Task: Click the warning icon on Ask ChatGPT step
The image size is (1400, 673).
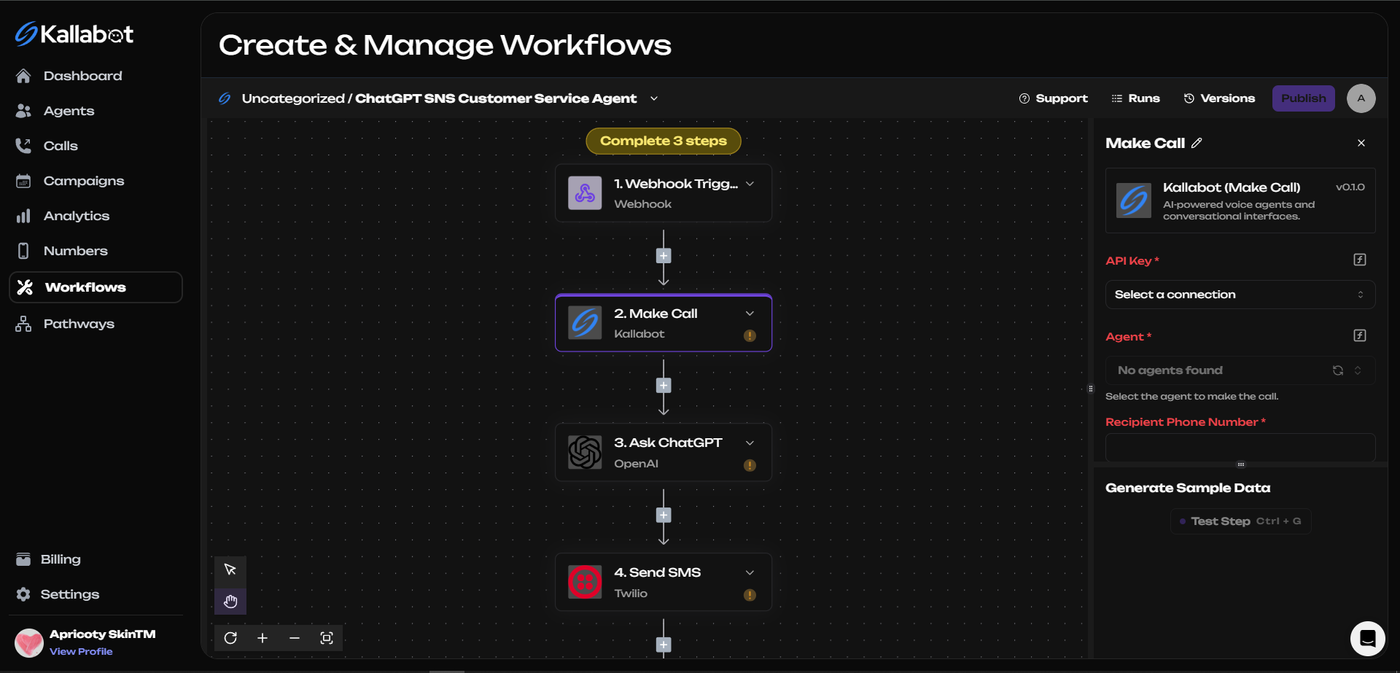Action: [750, 465]
